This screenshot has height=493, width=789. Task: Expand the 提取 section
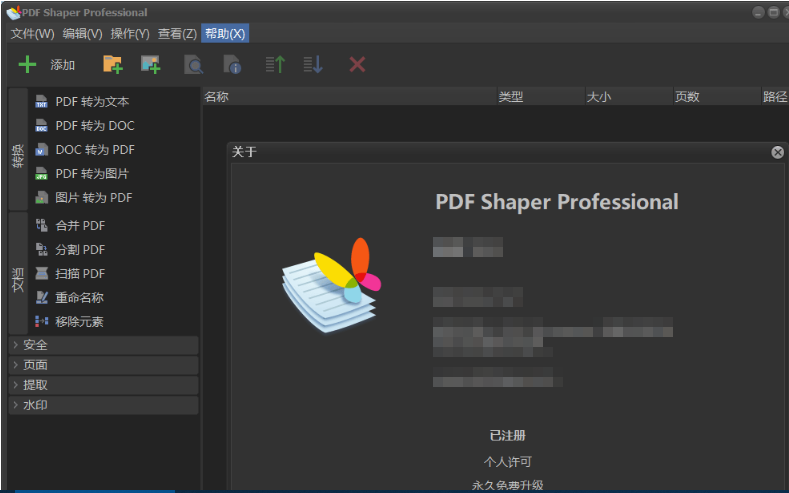[103, 385]
